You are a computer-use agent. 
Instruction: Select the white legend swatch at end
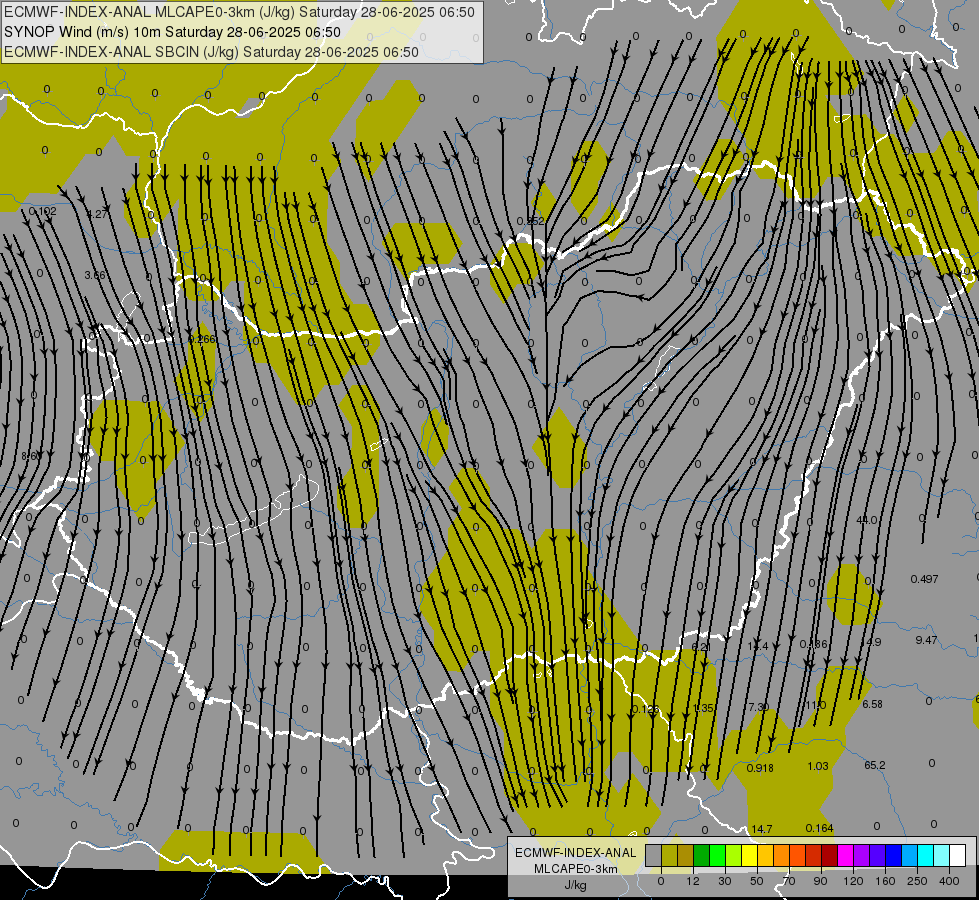coord(958,855)
